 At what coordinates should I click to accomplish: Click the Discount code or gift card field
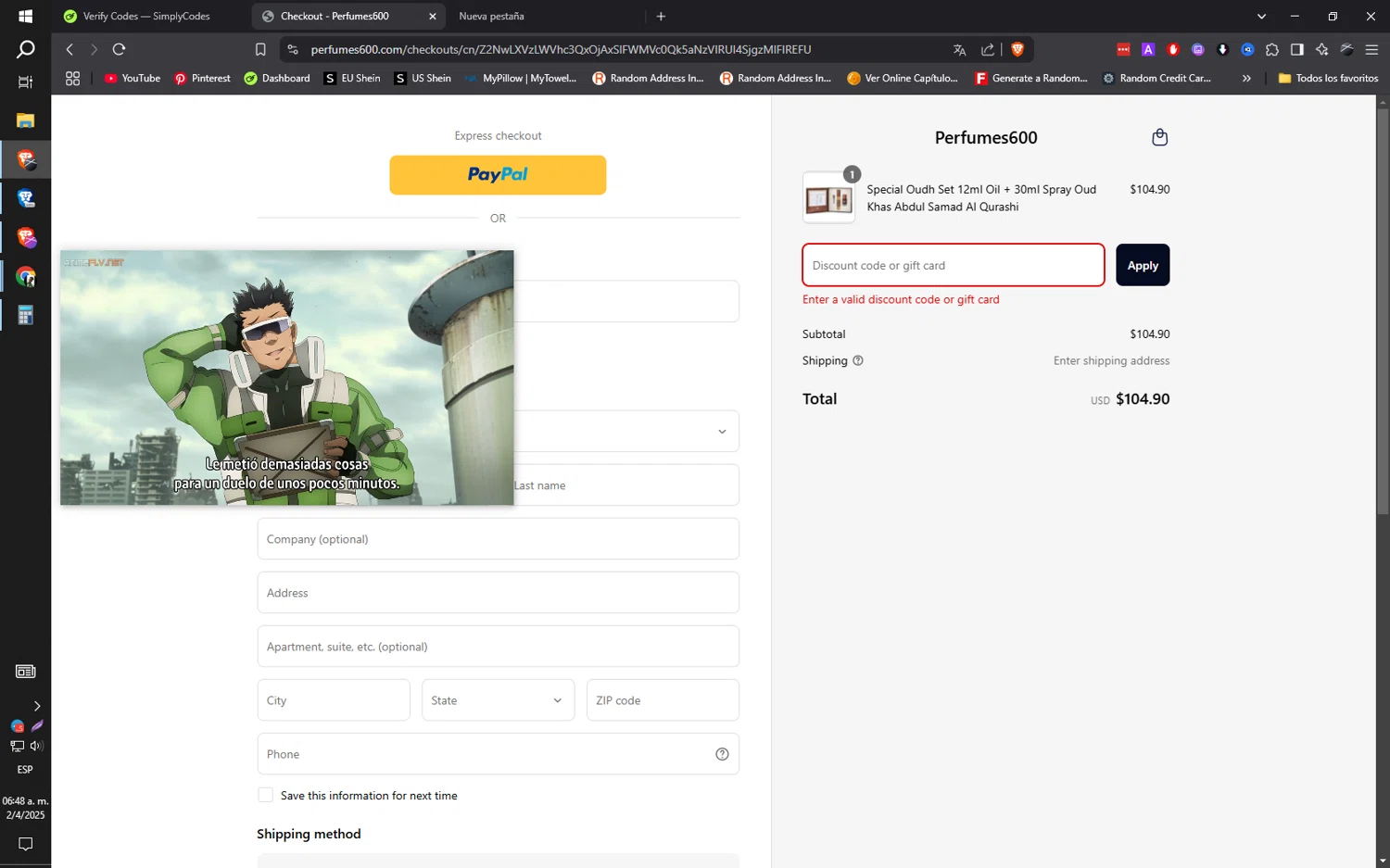pos(954,265)
